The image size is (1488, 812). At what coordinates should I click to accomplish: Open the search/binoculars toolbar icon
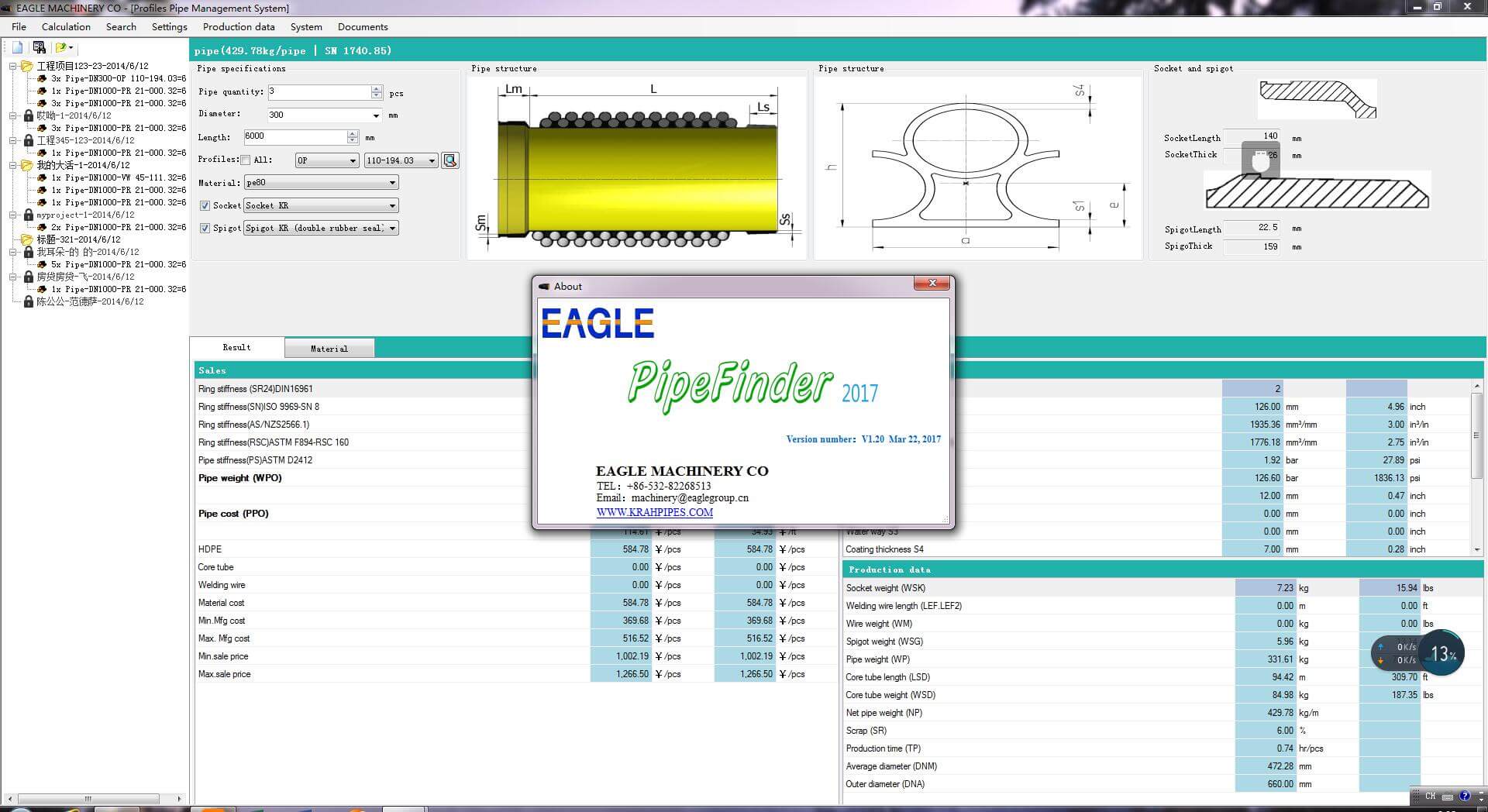(x=40, y=47)
